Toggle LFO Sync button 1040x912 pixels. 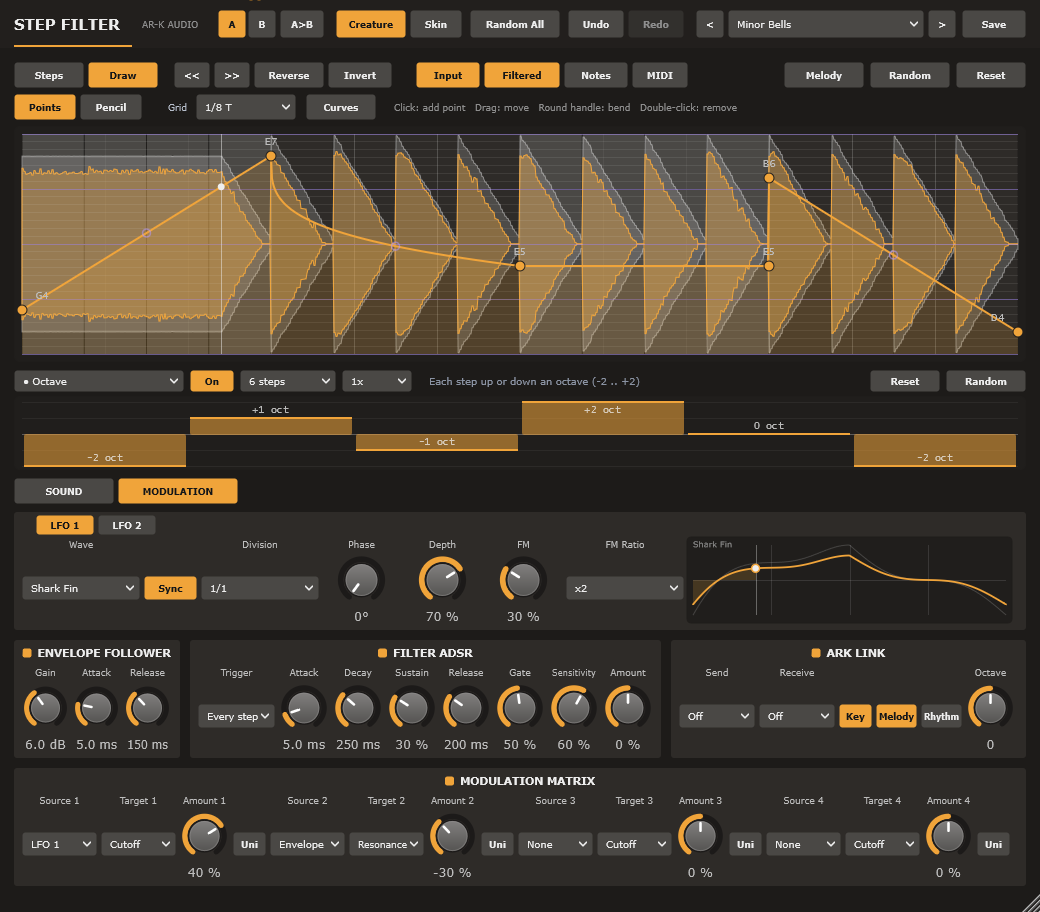170,588
